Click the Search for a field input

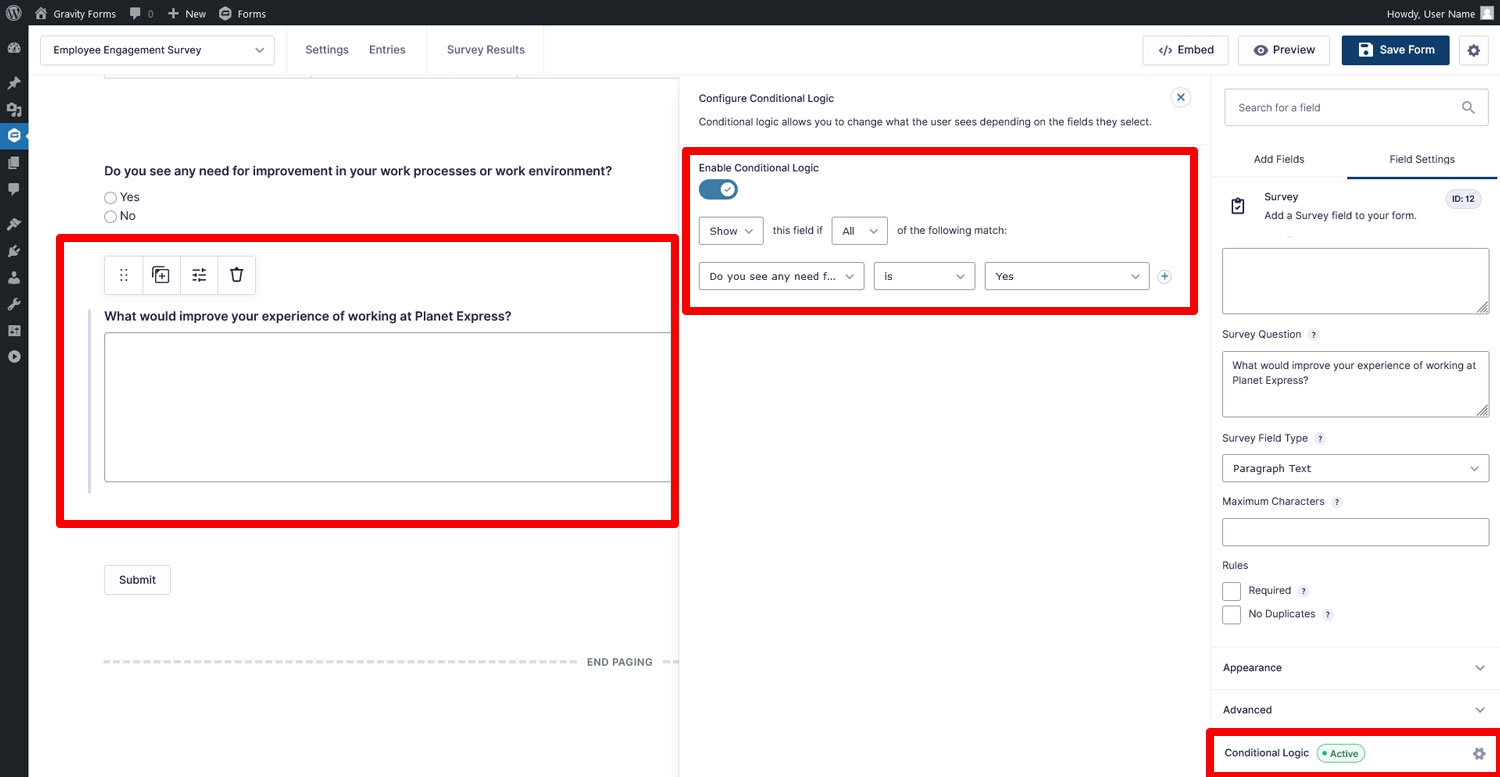point(1356,108)
